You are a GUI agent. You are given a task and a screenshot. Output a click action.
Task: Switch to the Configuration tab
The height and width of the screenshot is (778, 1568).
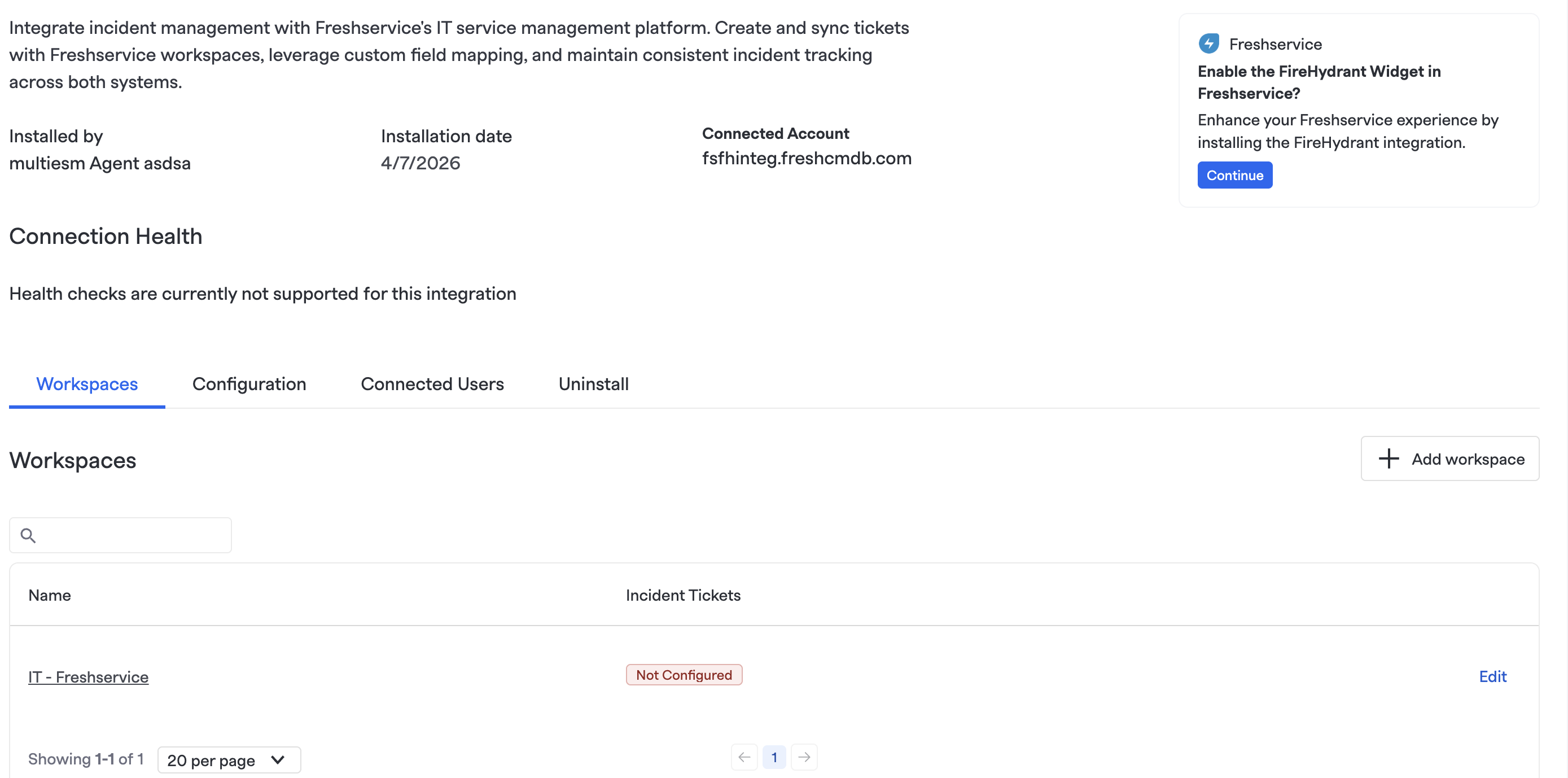point(249,383)
